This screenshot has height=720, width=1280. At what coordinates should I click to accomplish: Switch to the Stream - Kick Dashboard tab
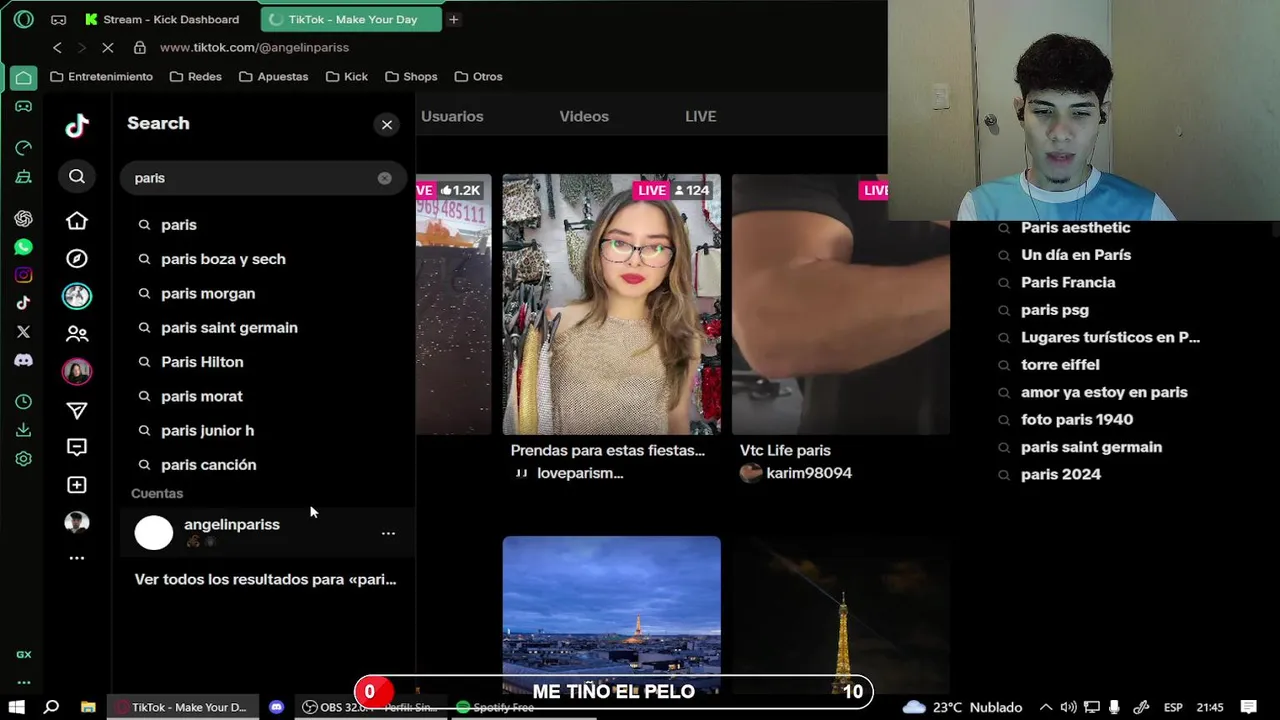pos(163,19)
